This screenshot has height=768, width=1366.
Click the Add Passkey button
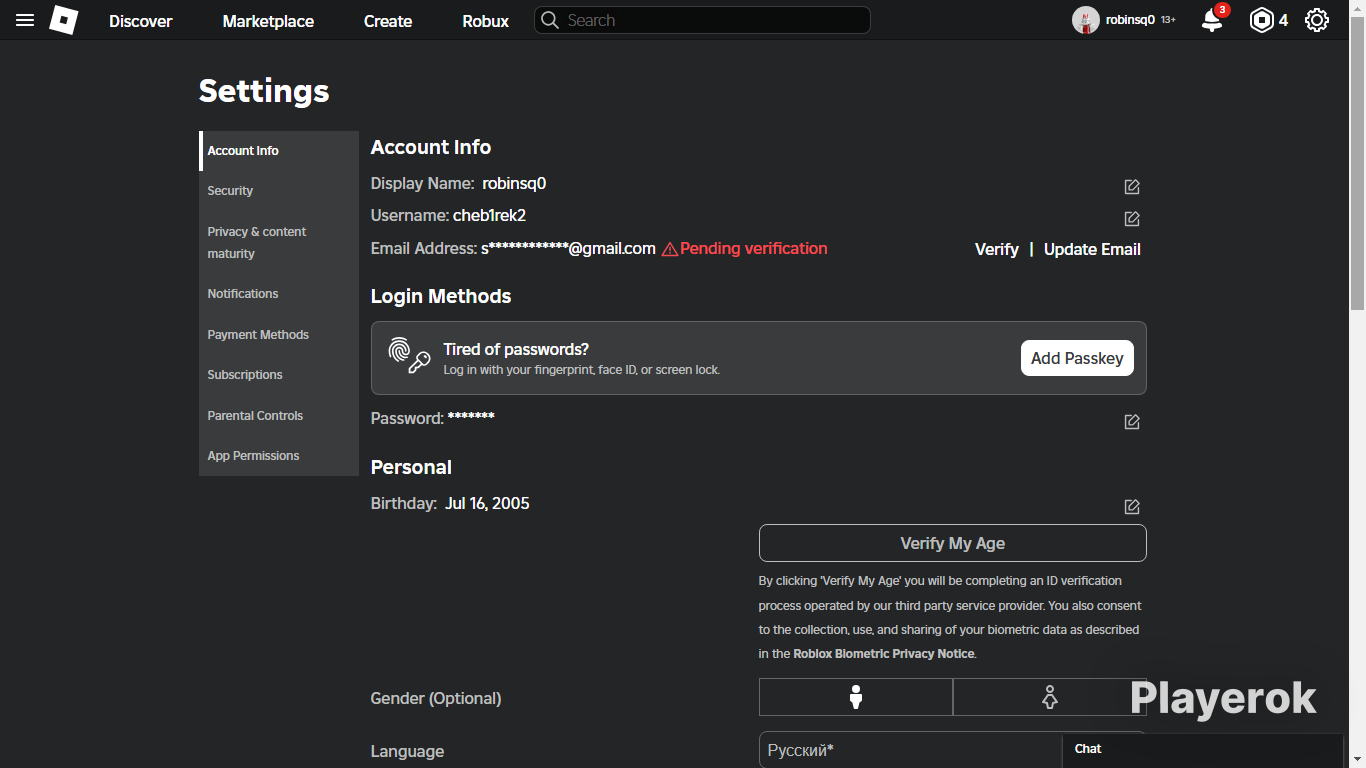[1077, 358]
